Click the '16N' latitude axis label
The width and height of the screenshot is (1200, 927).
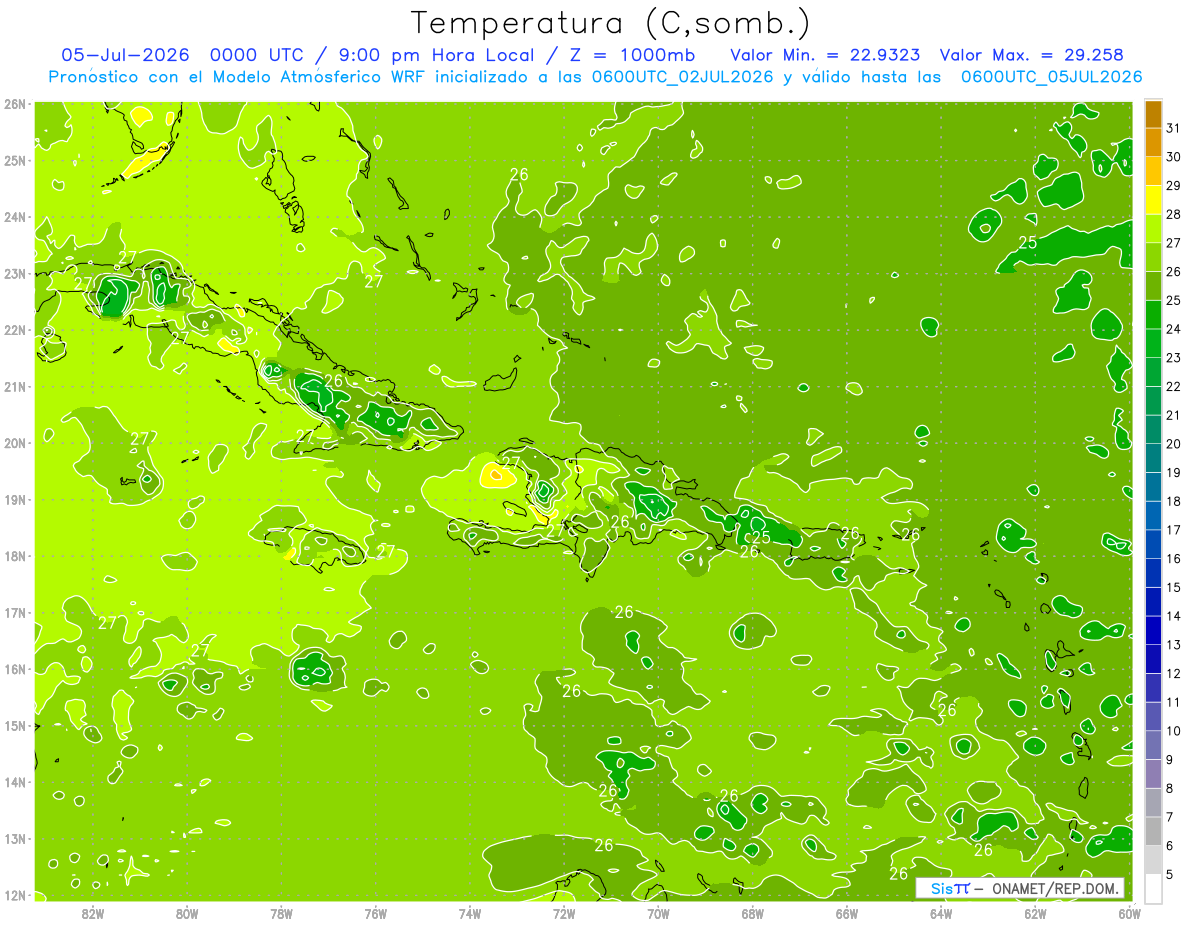[x=14, y=669]
